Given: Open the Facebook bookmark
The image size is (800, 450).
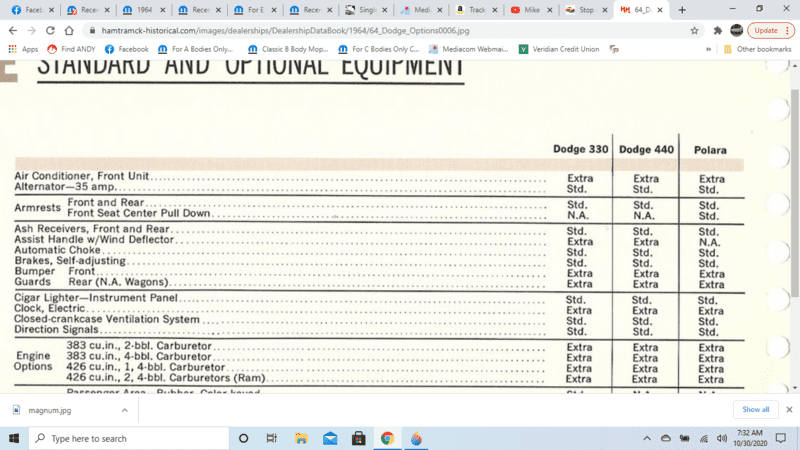Looking at the screenshot, I should coord(127,49).
